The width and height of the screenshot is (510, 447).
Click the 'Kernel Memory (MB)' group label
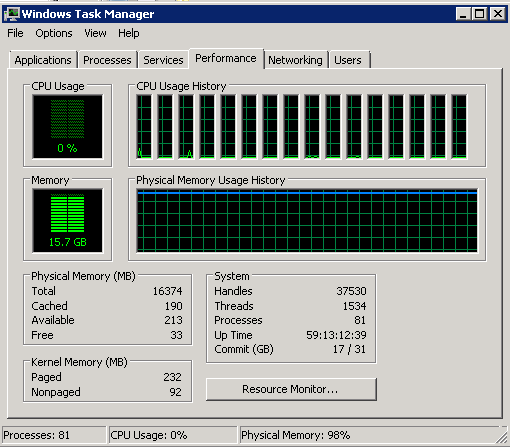79,362
